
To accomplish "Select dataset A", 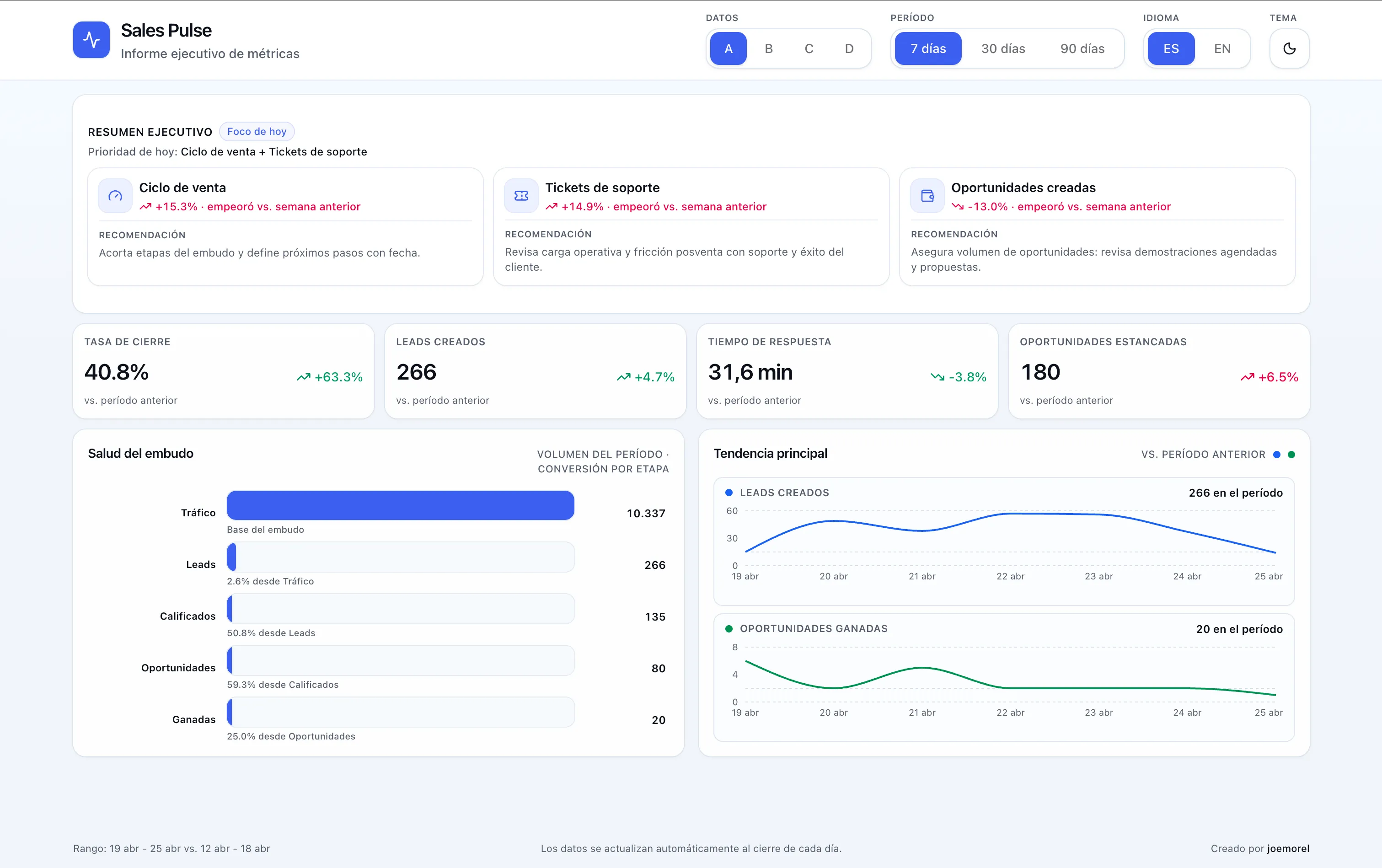I will coord(728,49).
